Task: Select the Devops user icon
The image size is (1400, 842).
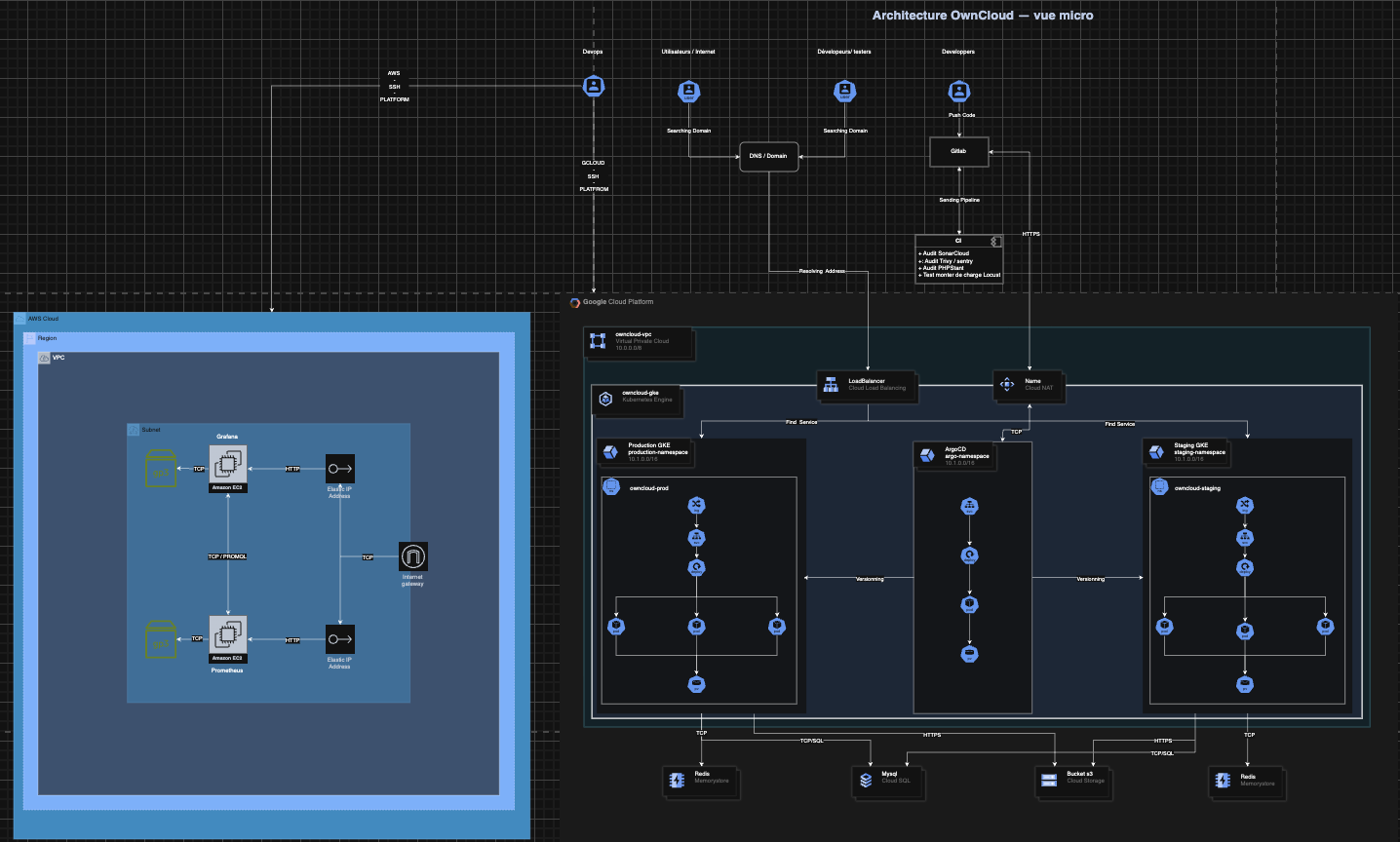Action: click(594, 86)
